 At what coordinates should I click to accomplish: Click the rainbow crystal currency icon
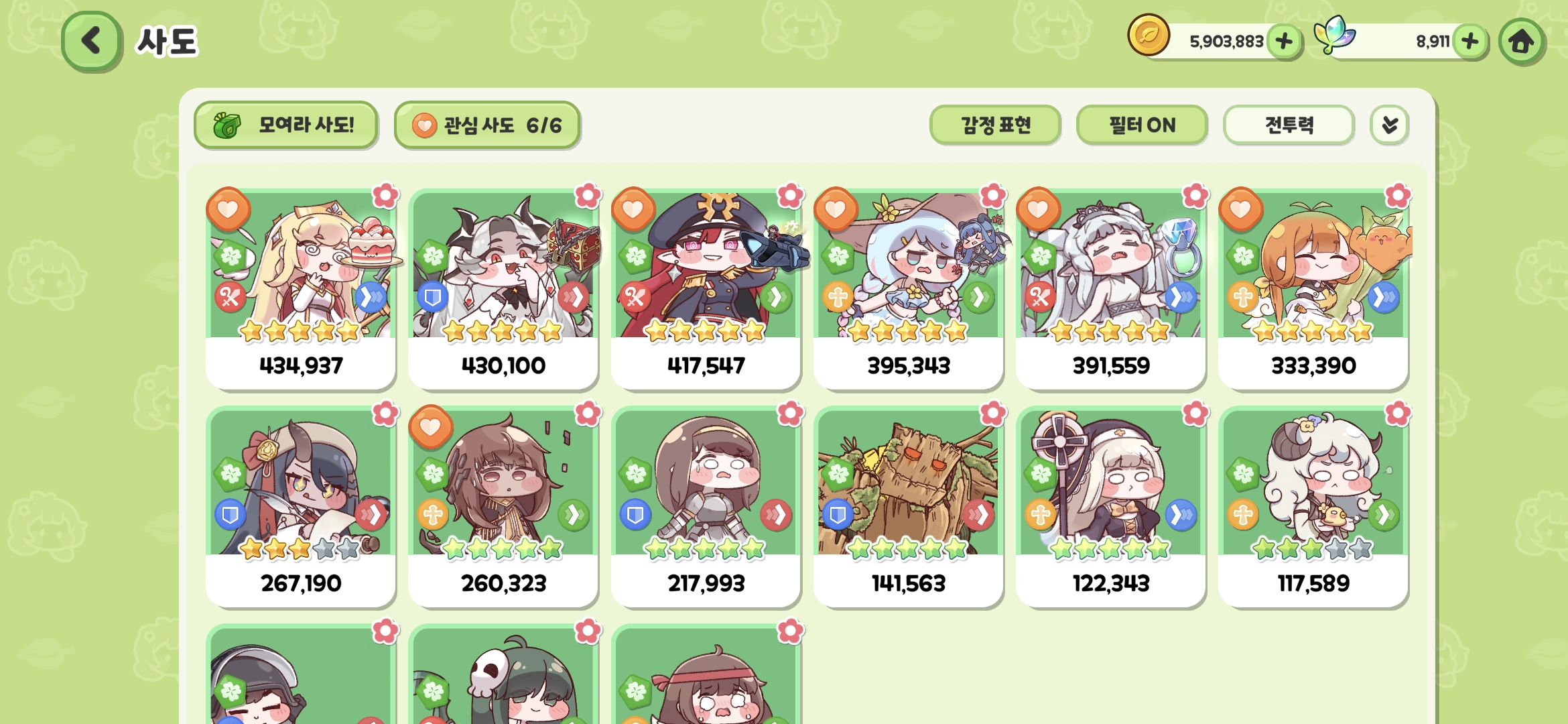pyautogui.click(x=1334, y=35)
